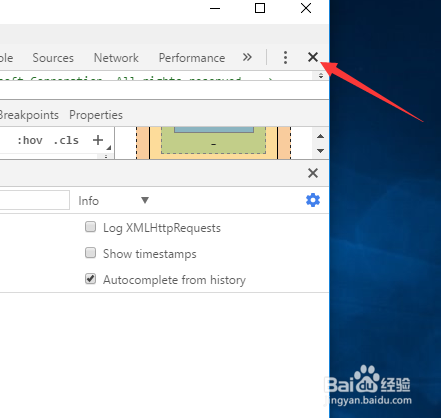Uncheck Autocomplete from history
The height and width of the screenshot is (418, 441).
click(x=90, y=279)
